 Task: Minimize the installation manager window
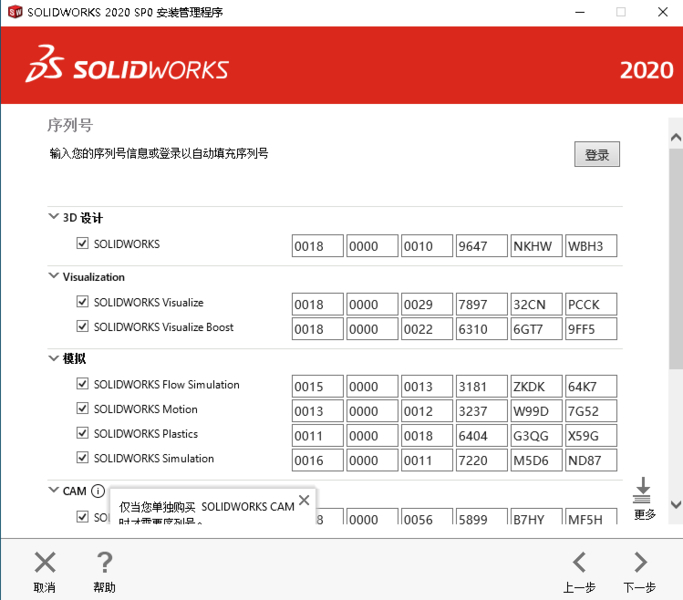coord(580,12)
